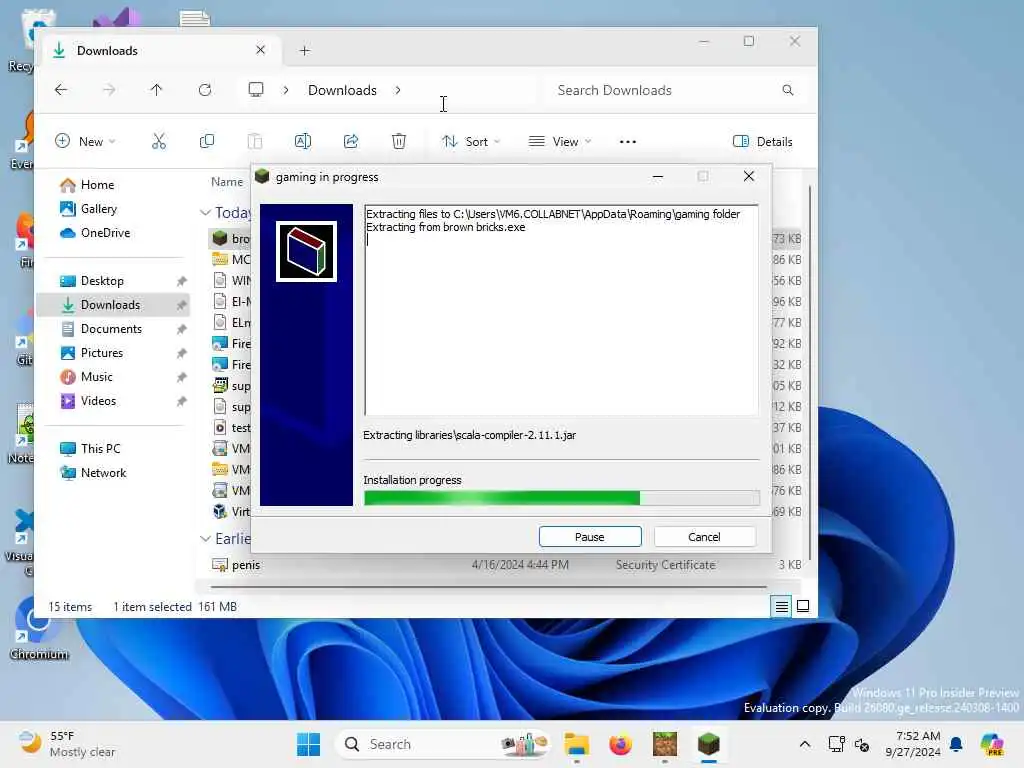Image resolution: width=1024 pixels, height=768 pixels.
Task: Open the See more ellipsis menu
Action: (x=628, y=142)
